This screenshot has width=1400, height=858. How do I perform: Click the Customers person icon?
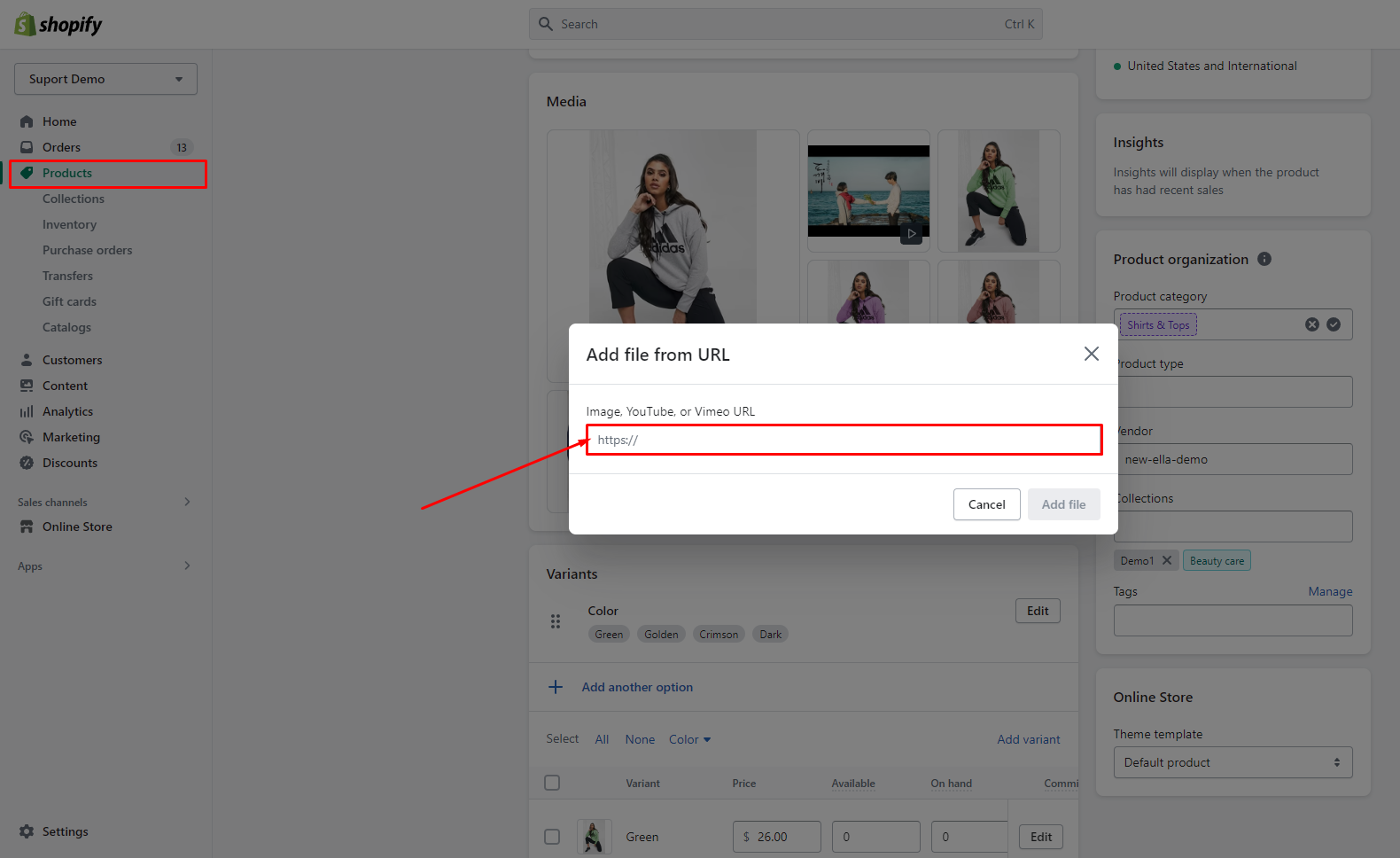(x=27, y=360)
